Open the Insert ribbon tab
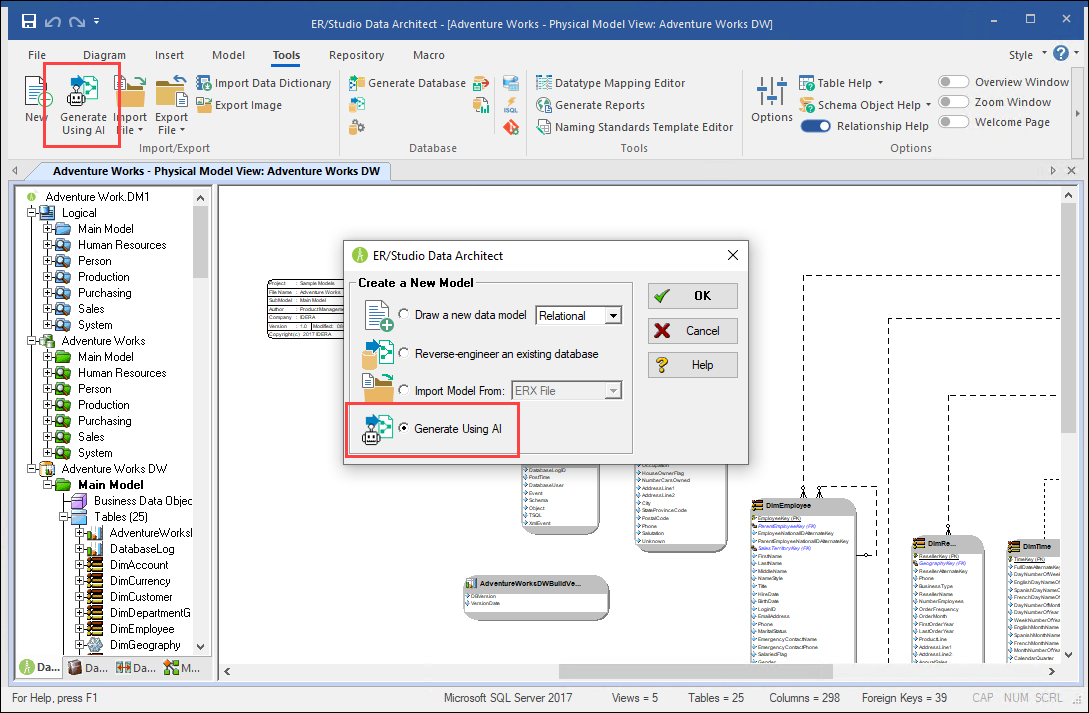Image resolution: width=1089 pixels, height=713 pixels. [169, 55]
